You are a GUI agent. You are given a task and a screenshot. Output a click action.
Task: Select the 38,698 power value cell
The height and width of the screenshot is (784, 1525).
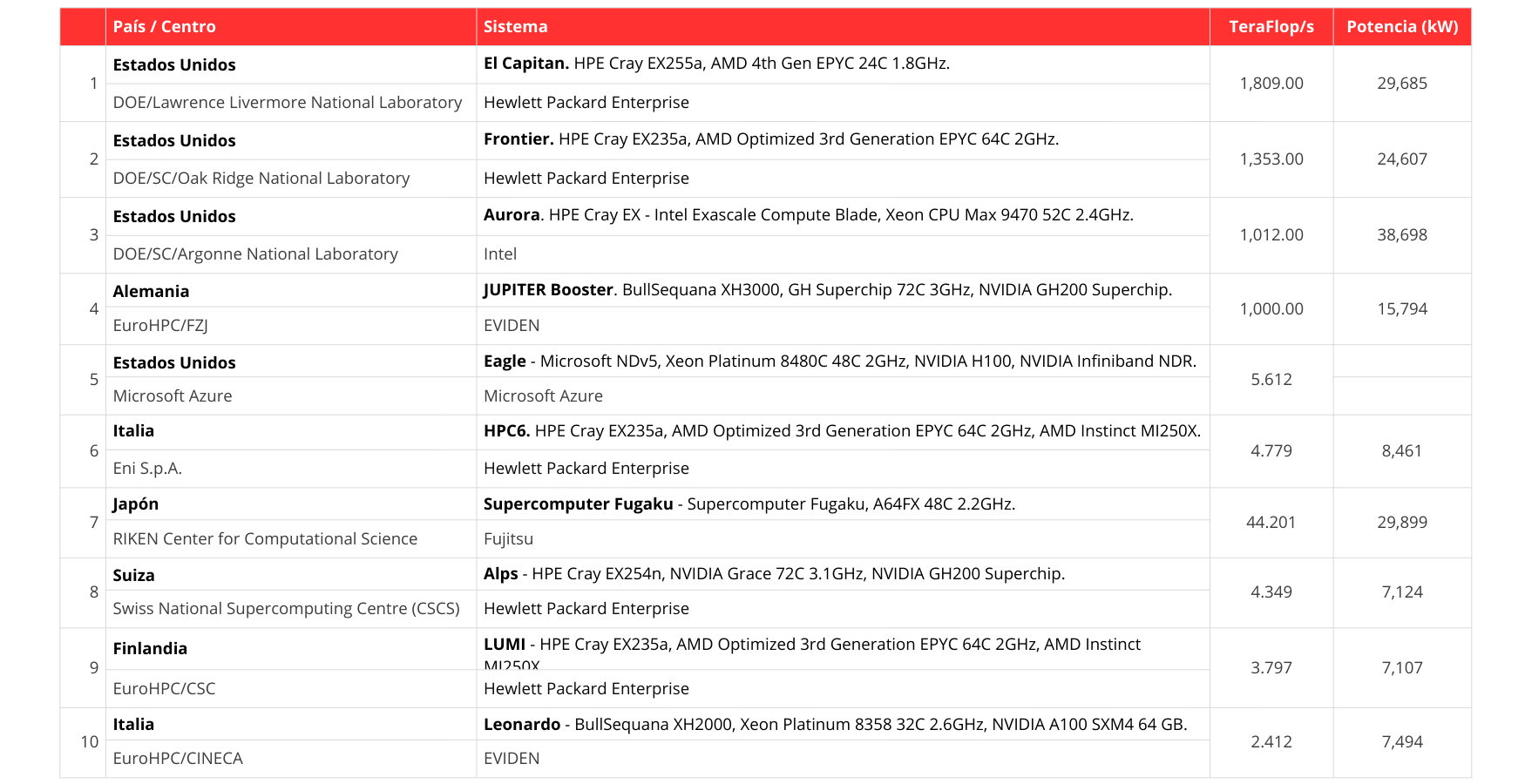[x=1401, y=235]
